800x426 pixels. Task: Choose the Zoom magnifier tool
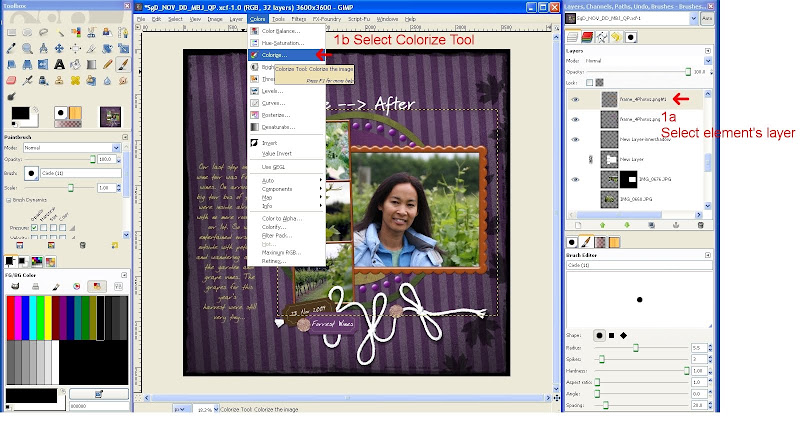pos(28,48)
